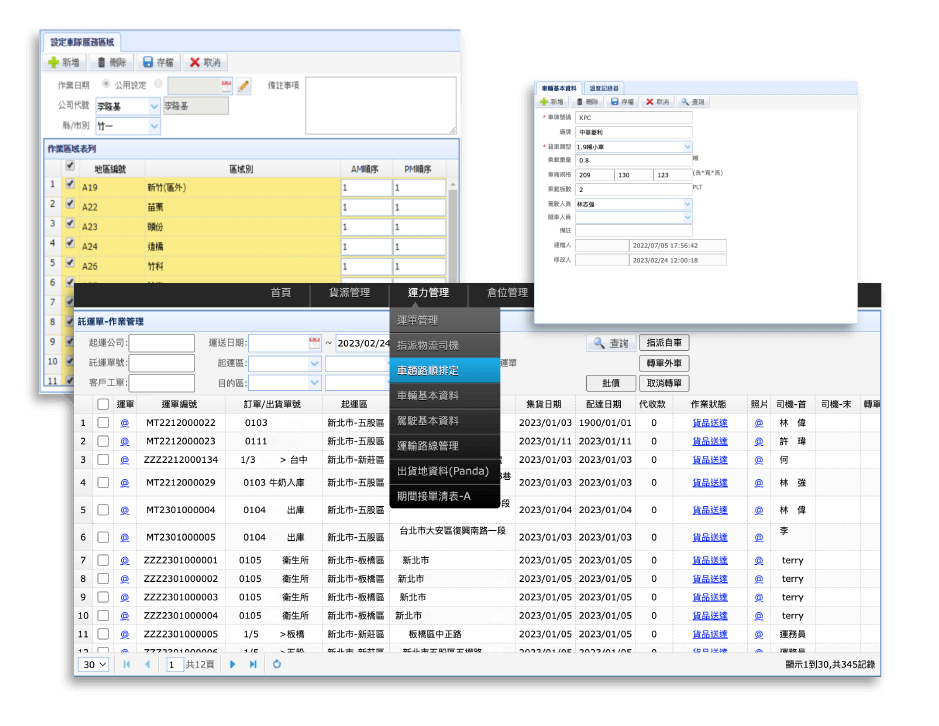The image size is (939, 726).
Task: Open the photo @ icon for row 1
Action: pos(758,423)
